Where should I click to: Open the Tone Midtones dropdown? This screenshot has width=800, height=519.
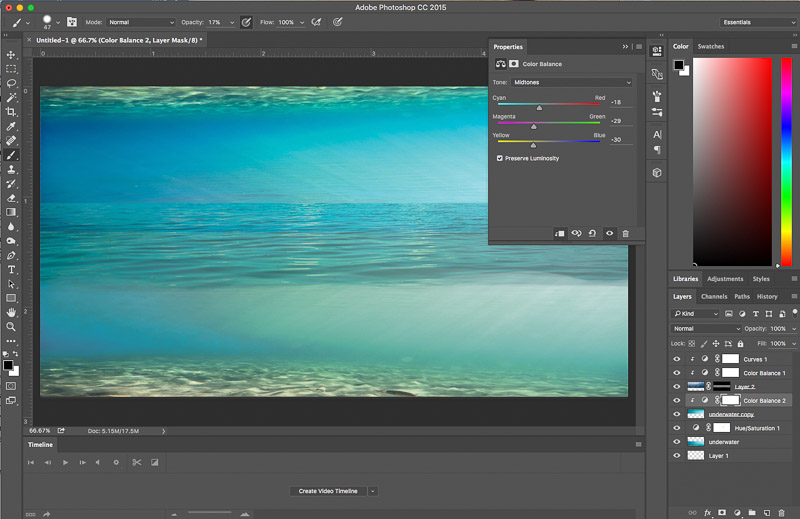[x=572, y=82]
